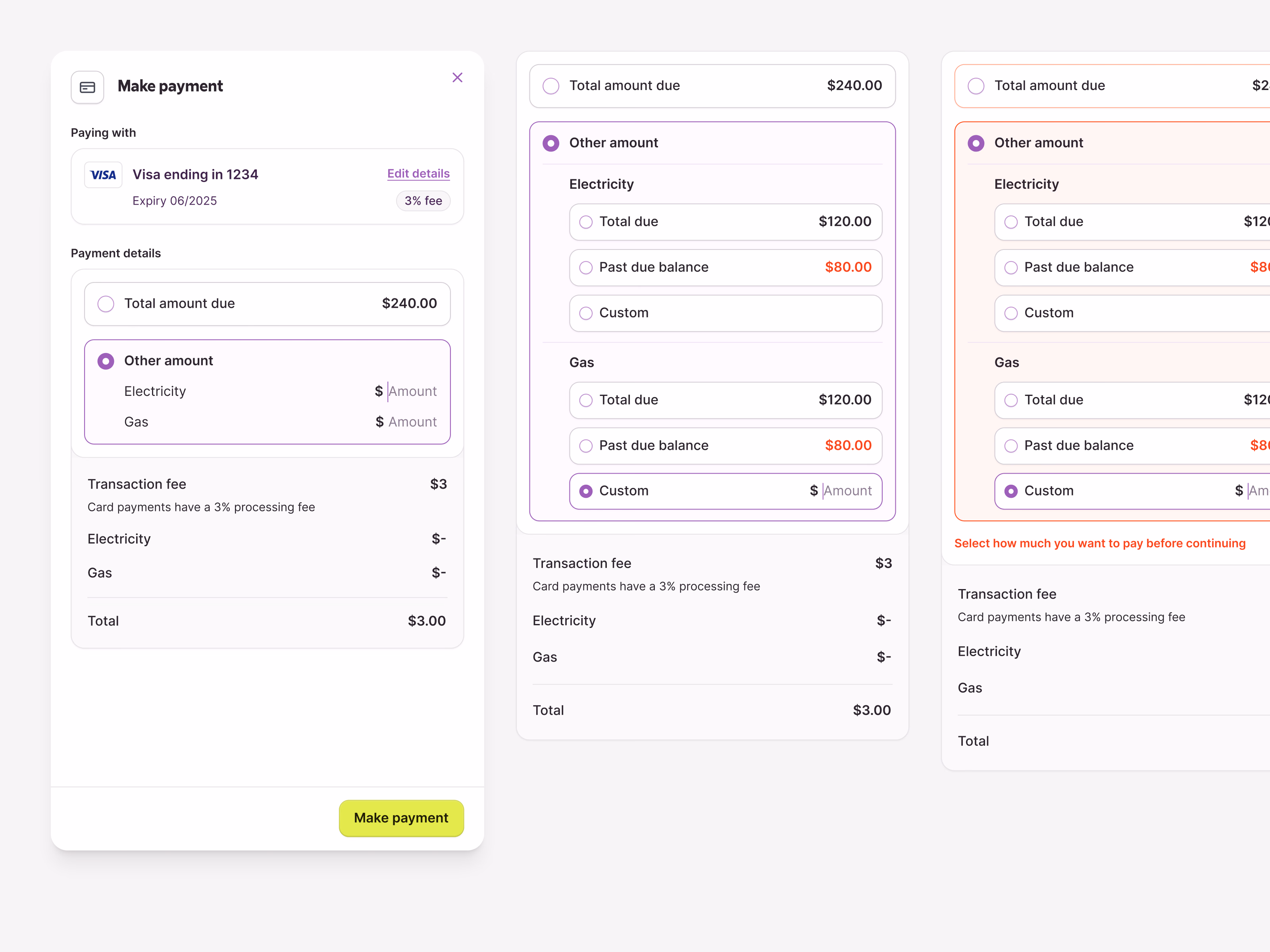Choose Electricity Custom in right error panel
The height and width of the screenshot is (952, 1270).
coord(1132,313)
